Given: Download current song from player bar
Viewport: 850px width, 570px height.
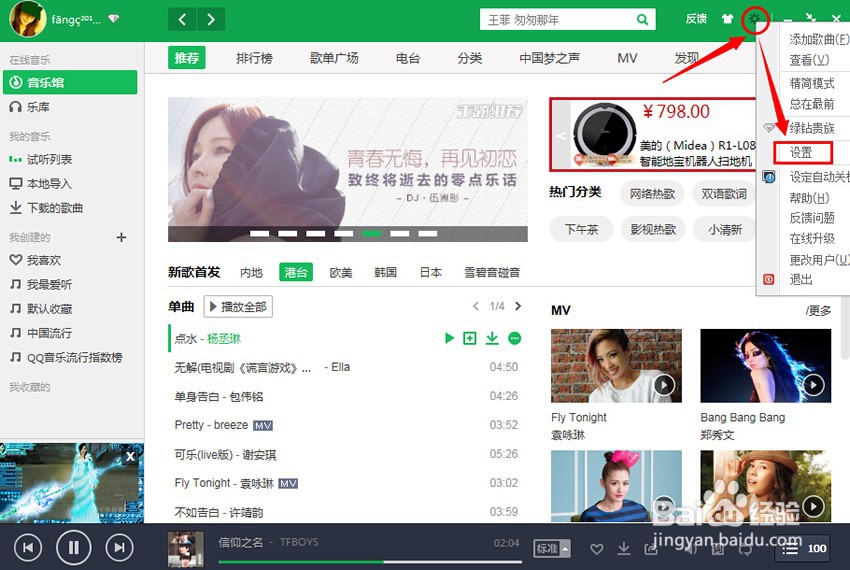Looking at the screenshot, I should pyautogui.click(x=624, y=549).
